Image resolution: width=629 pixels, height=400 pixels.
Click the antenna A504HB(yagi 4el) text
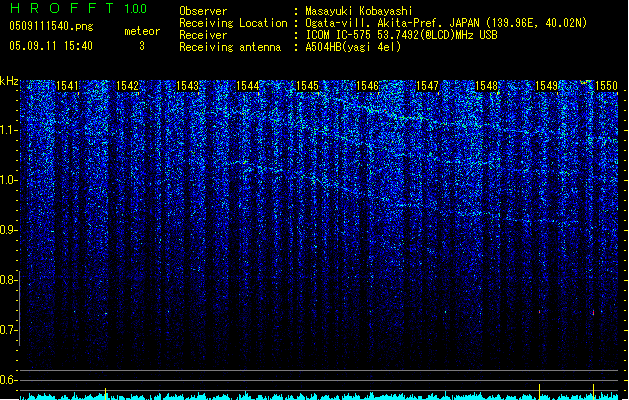point(353,47)
